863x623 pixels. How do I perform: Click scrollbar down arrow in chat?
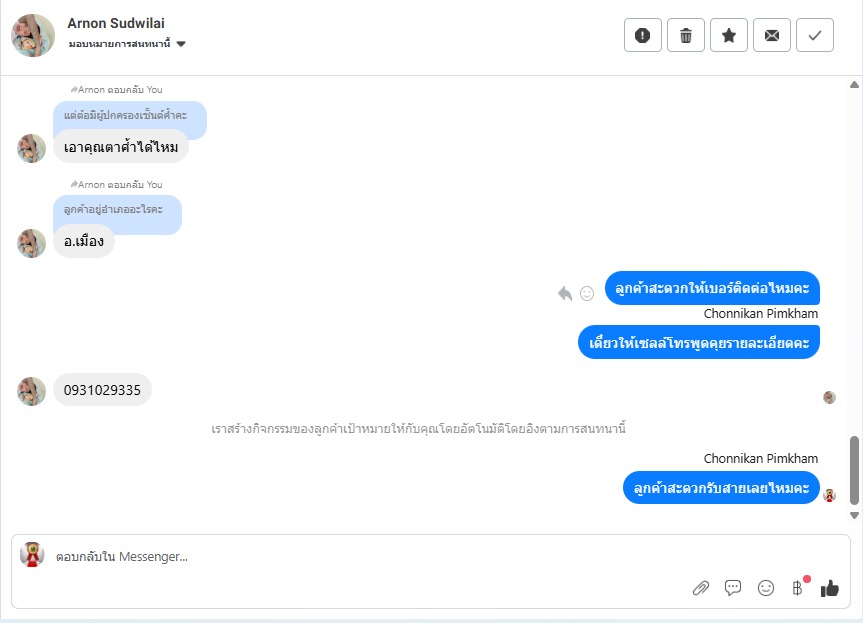(854, 516)
